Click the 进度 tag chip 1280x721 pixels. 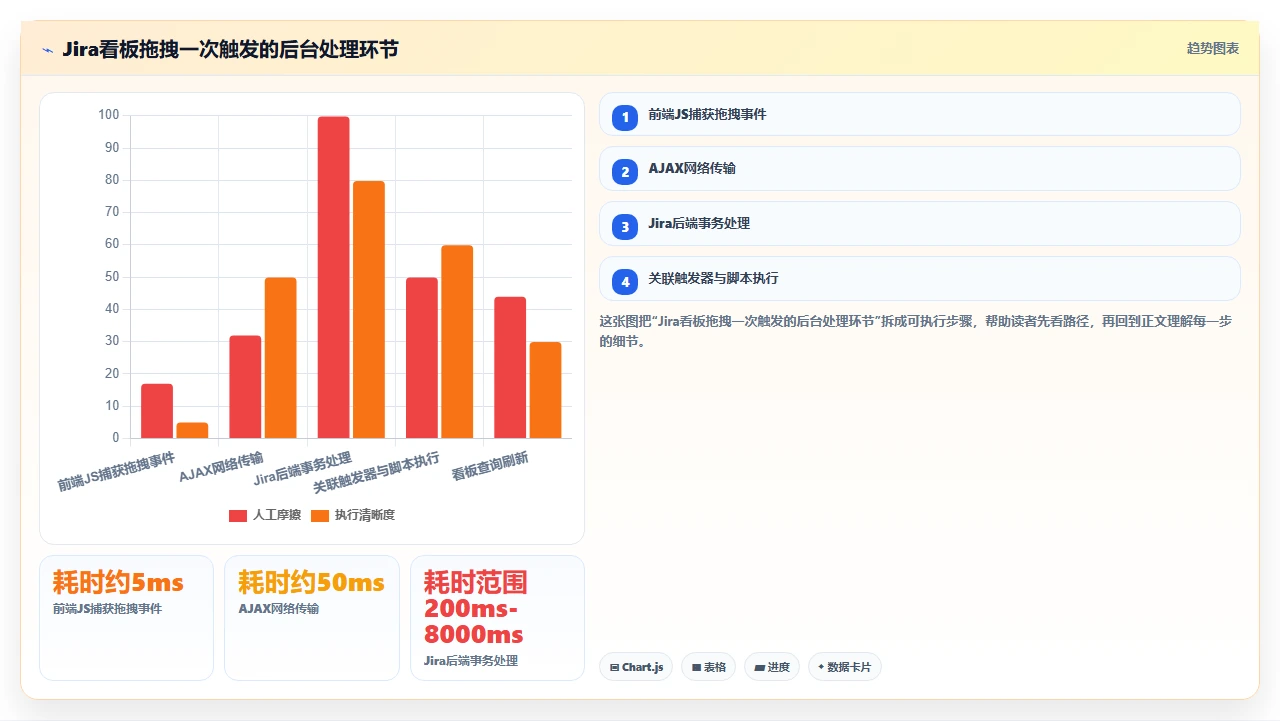click(772, 667)
